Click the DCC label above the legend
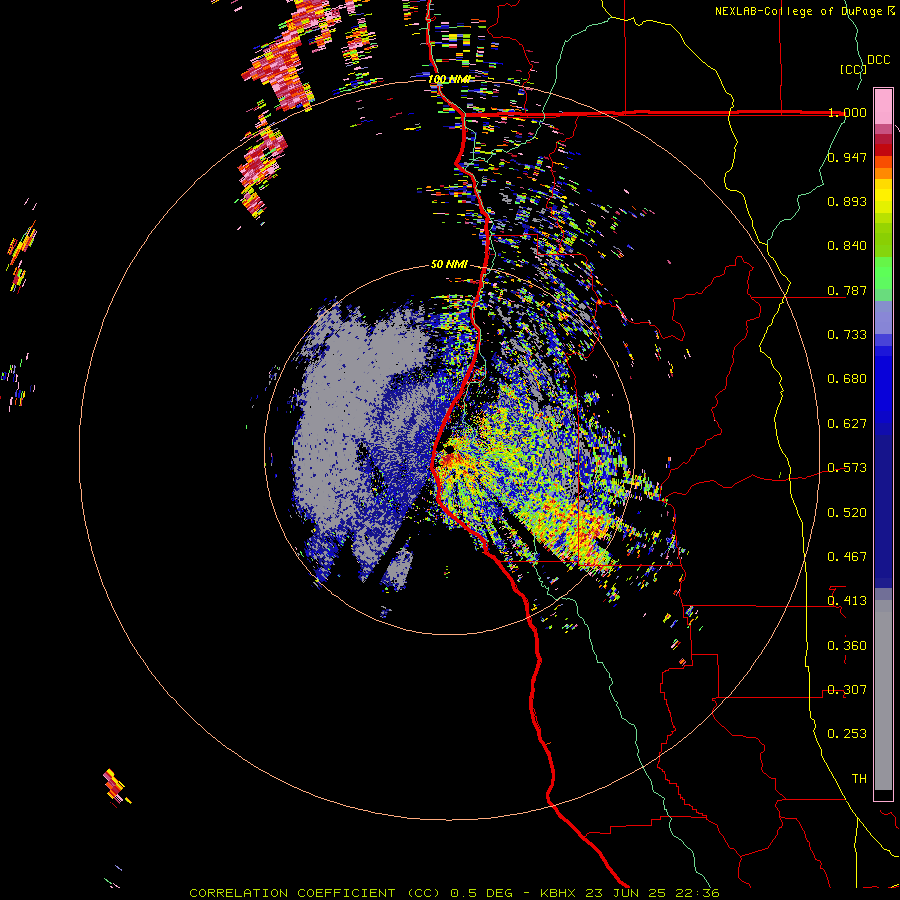 878,60
